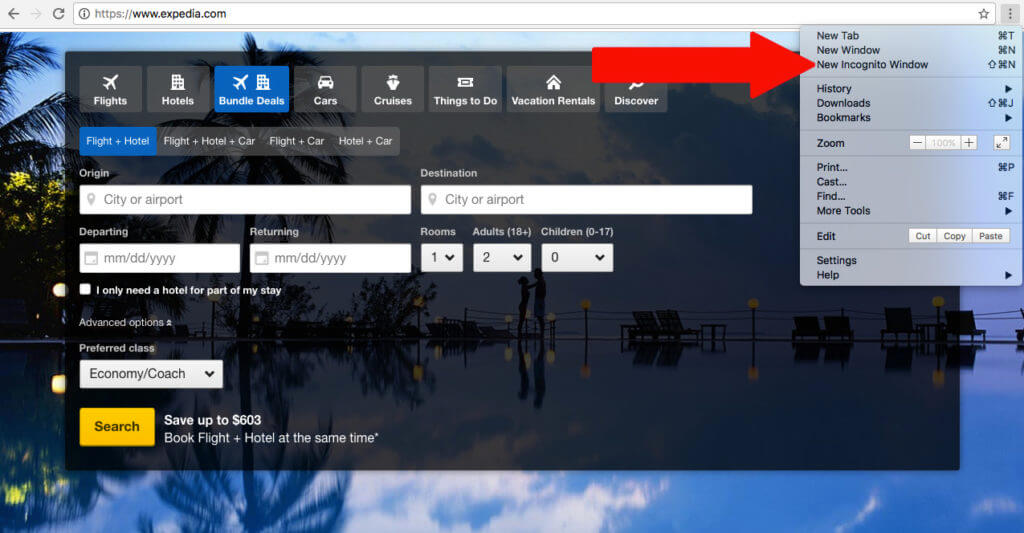Select the Vacation Rentals tab
Image resolution: width=1024 pixels, height=533 pixels.
tap(553, 89)
